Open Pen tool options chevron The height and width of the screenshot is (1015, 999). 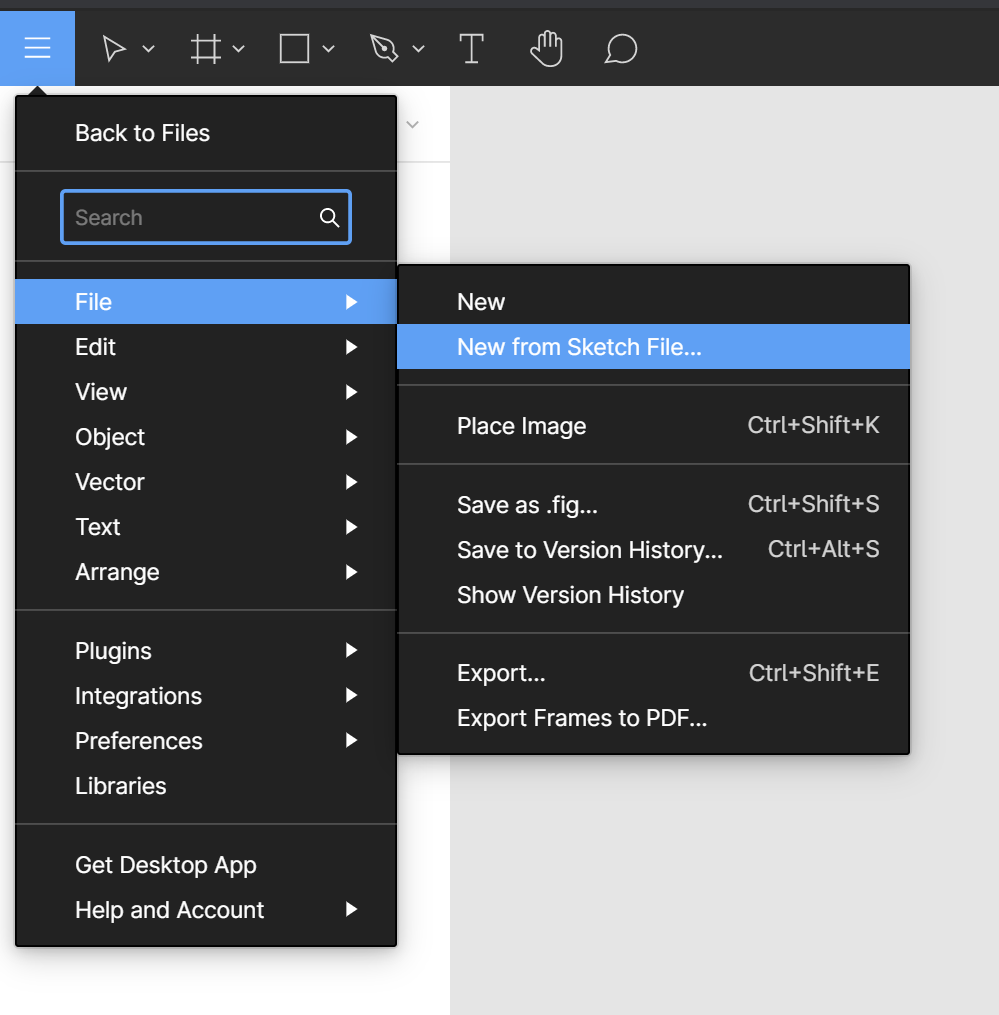[x=418, y=49]
